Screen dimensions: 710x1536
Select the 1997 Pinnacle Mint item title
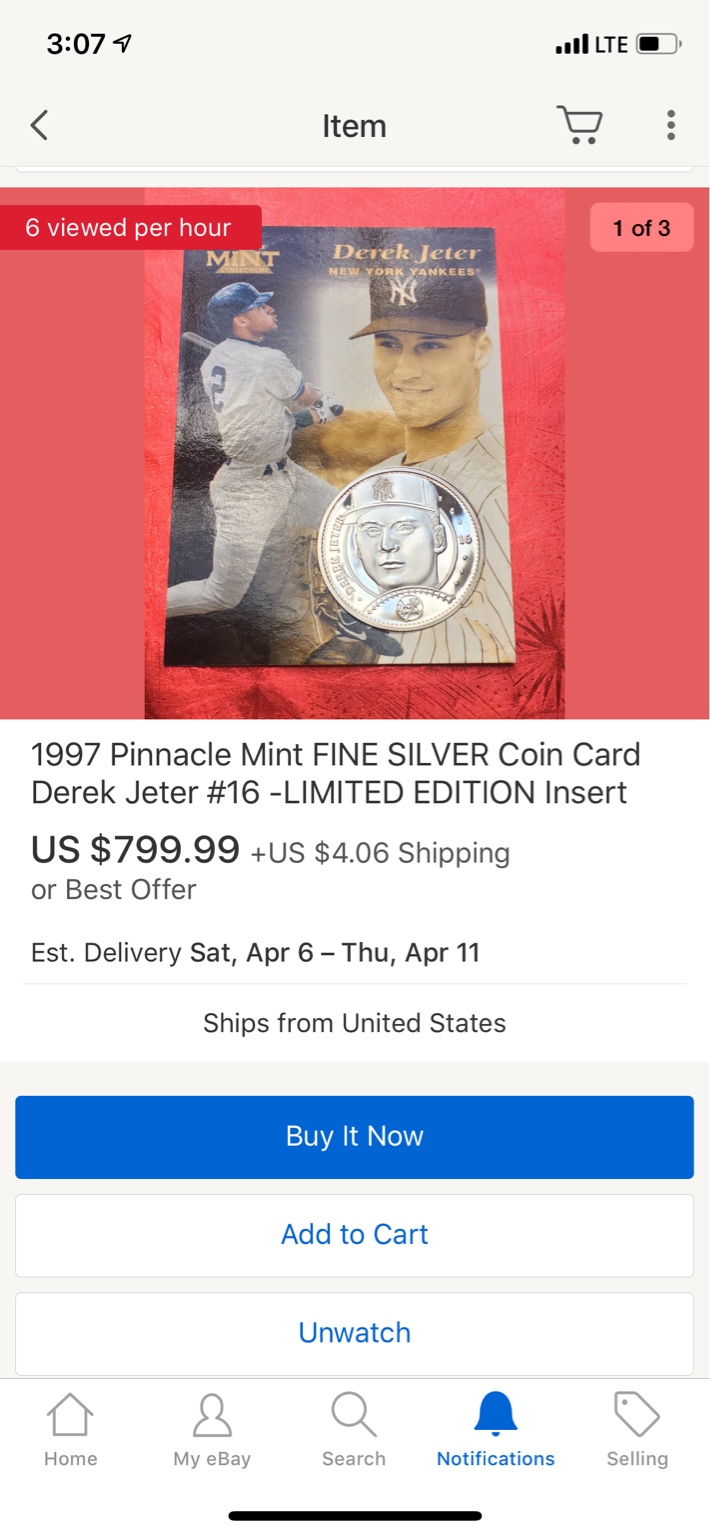click(336, 773)
